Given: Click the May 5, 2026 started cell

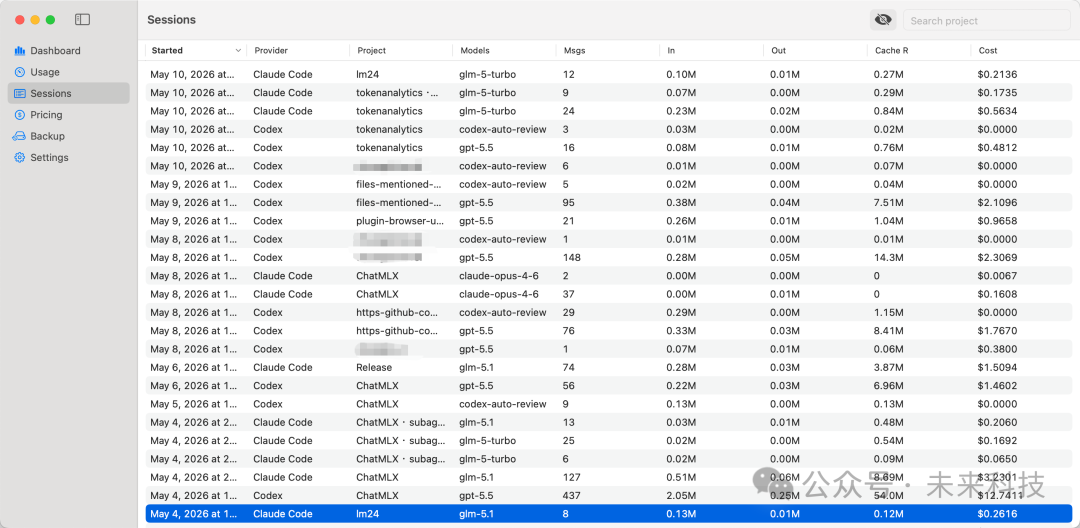Looking at the screenshot, I should tap(194, 404).
